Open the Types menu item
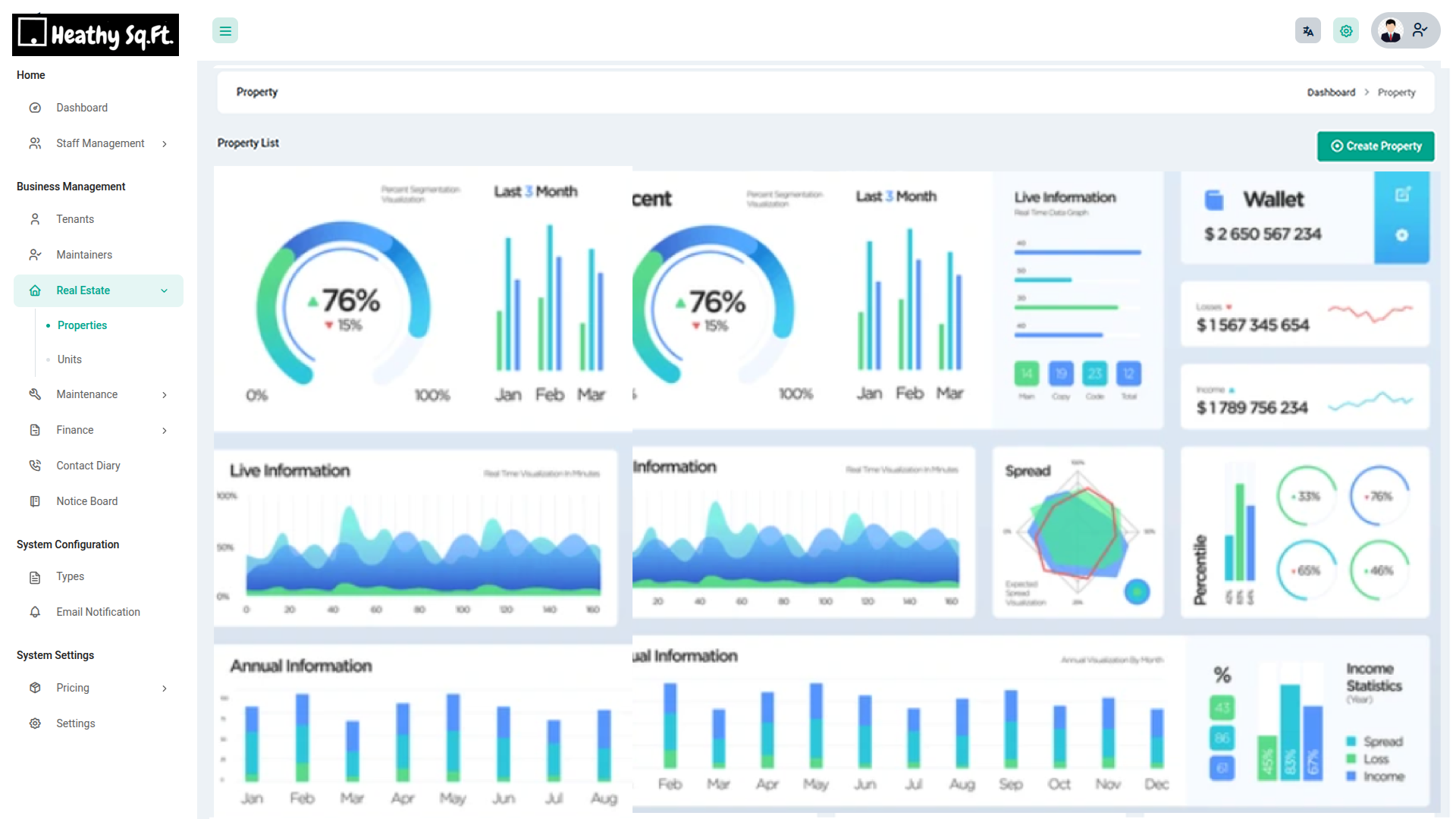 (71, 576)
